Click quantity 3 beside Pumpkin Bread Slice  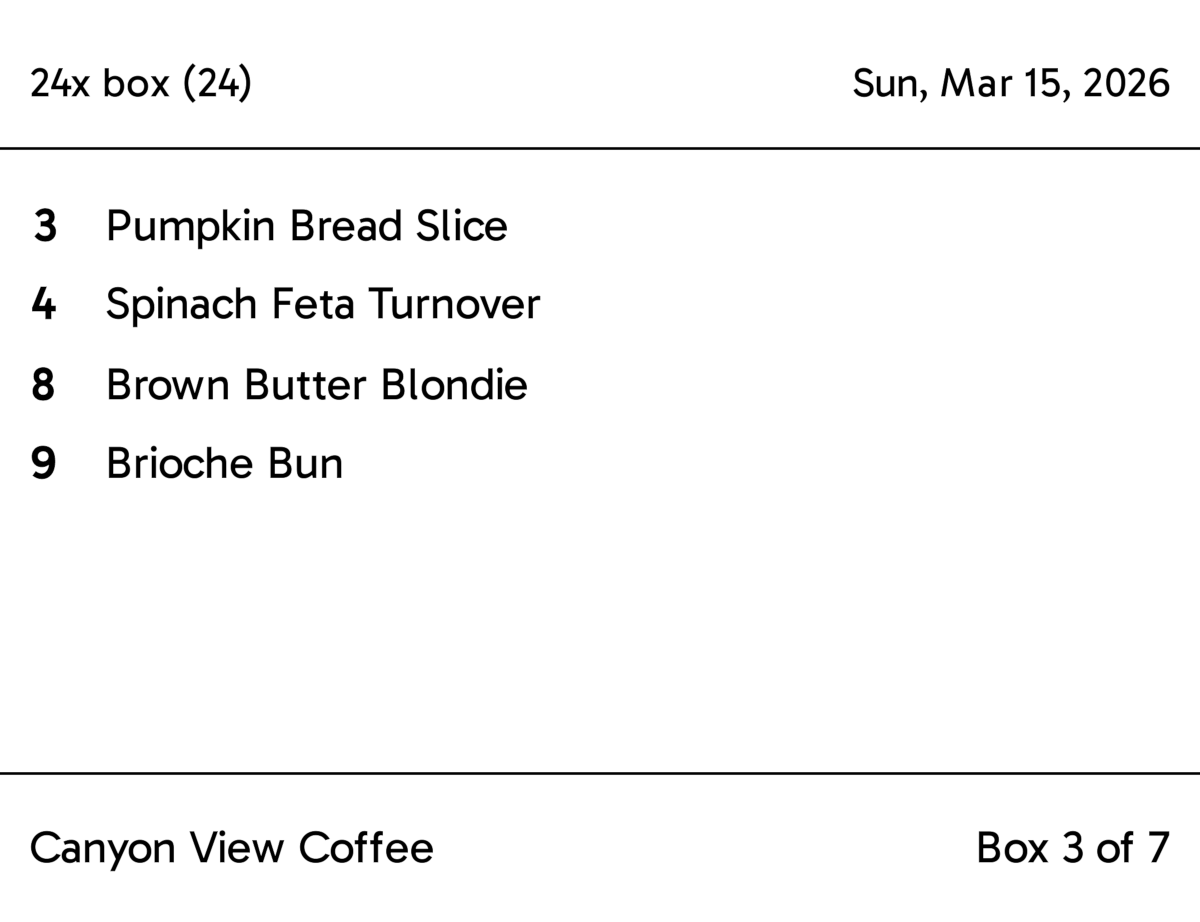pos(44,227)
